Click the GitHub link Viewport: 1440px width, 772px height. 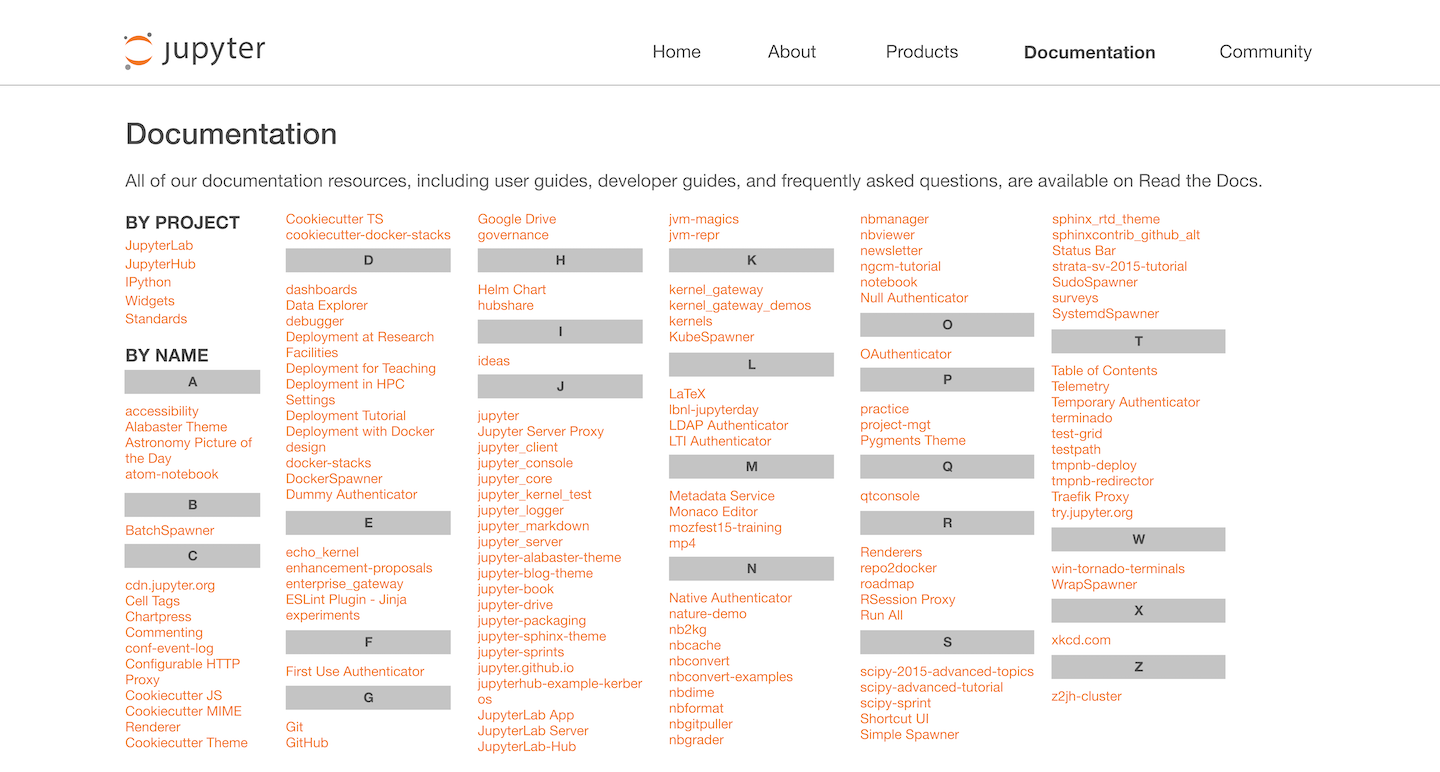(x=307, y=743)
